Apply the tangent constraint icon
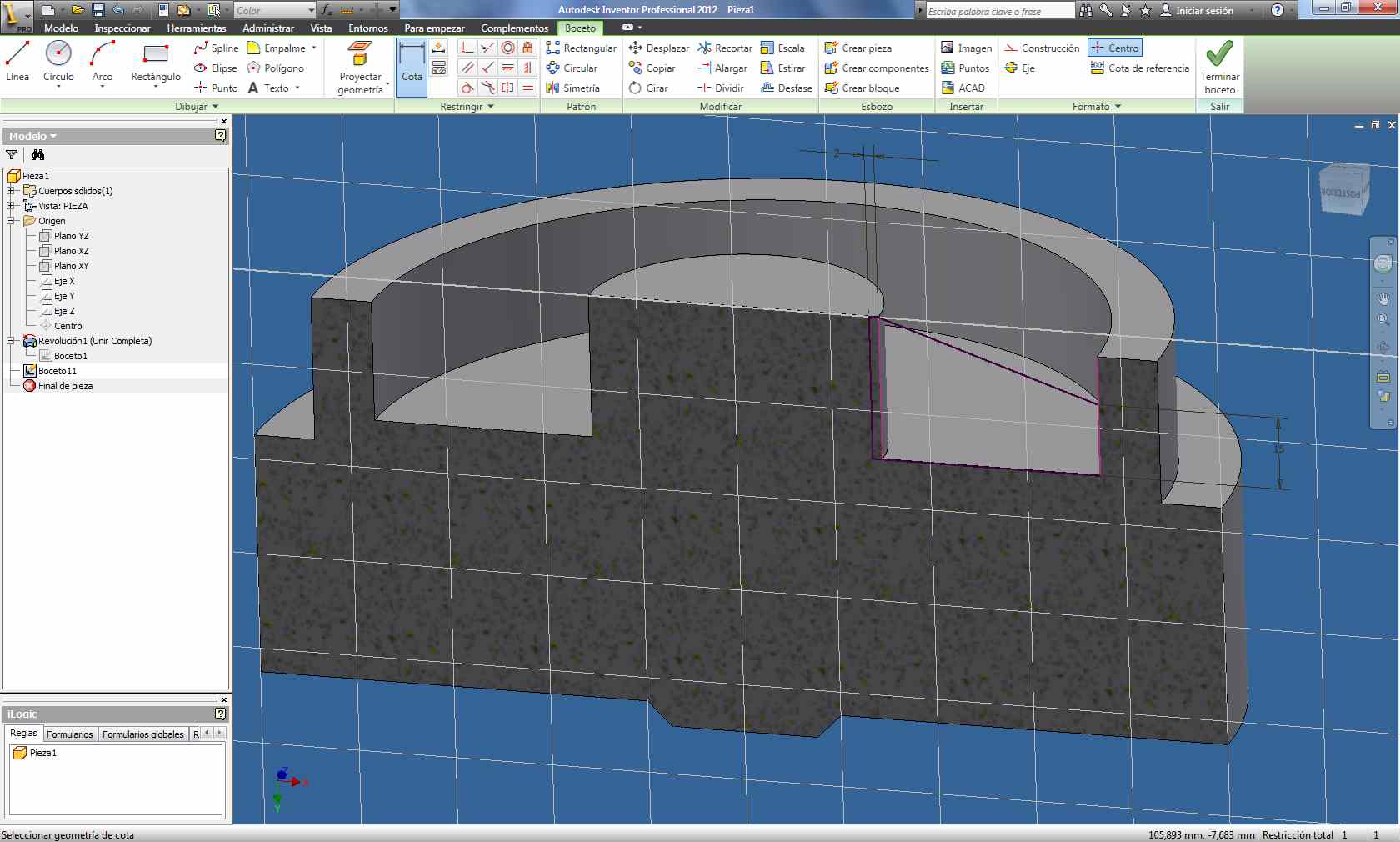1400x842 pixels. [x=467, y=88]
